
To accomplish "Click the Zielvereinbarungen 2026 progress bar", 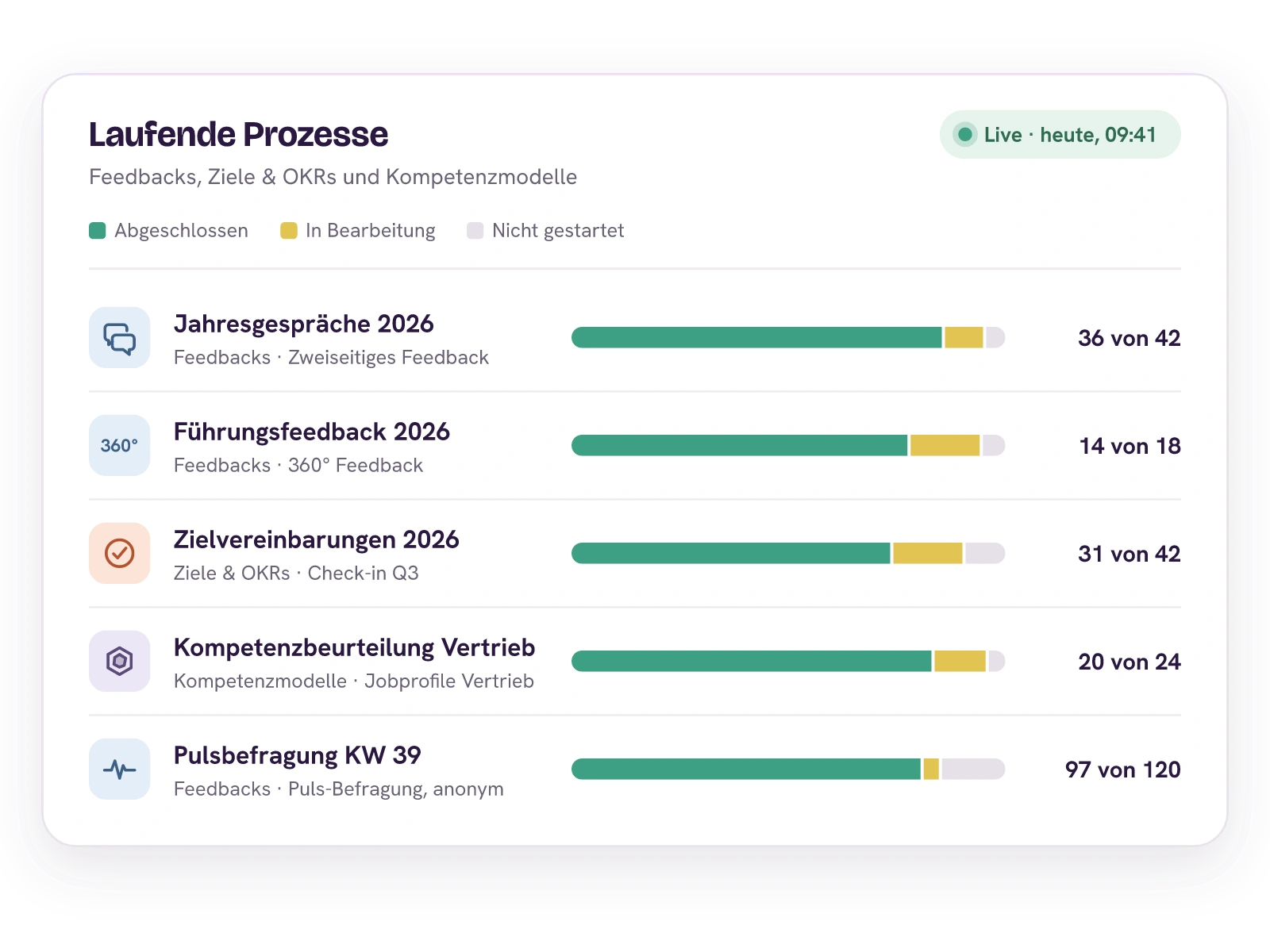I will (788, 553).
